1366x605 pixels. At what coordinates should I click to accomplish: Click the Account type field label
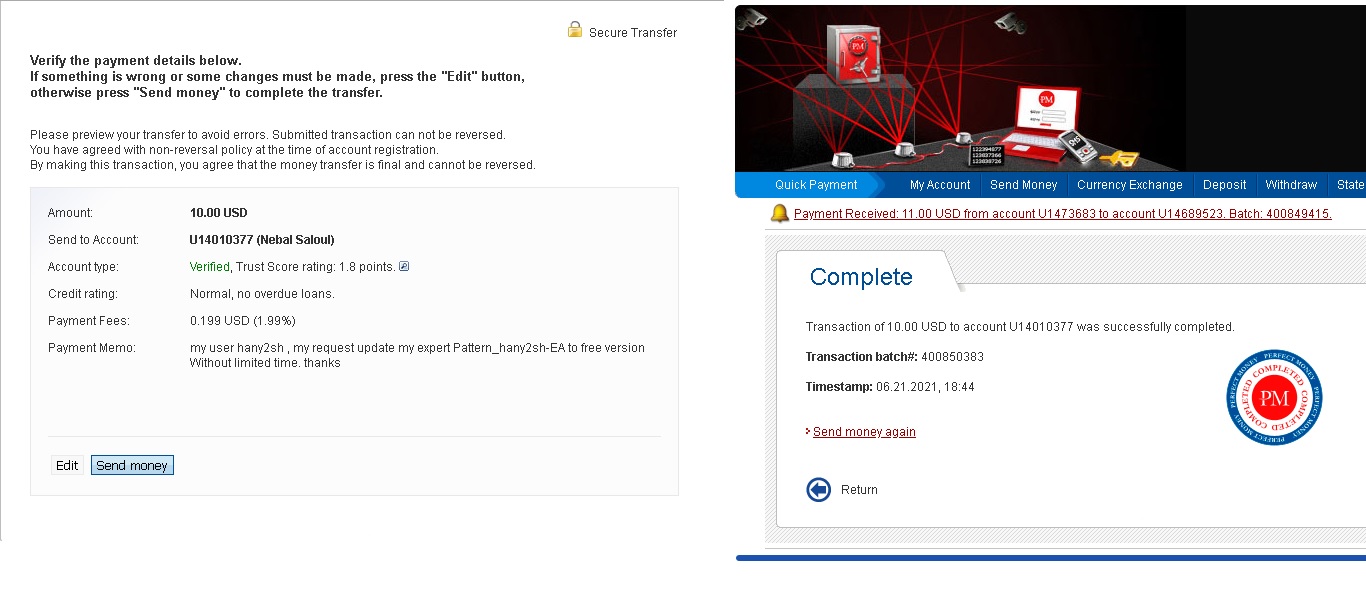point(83,267)
